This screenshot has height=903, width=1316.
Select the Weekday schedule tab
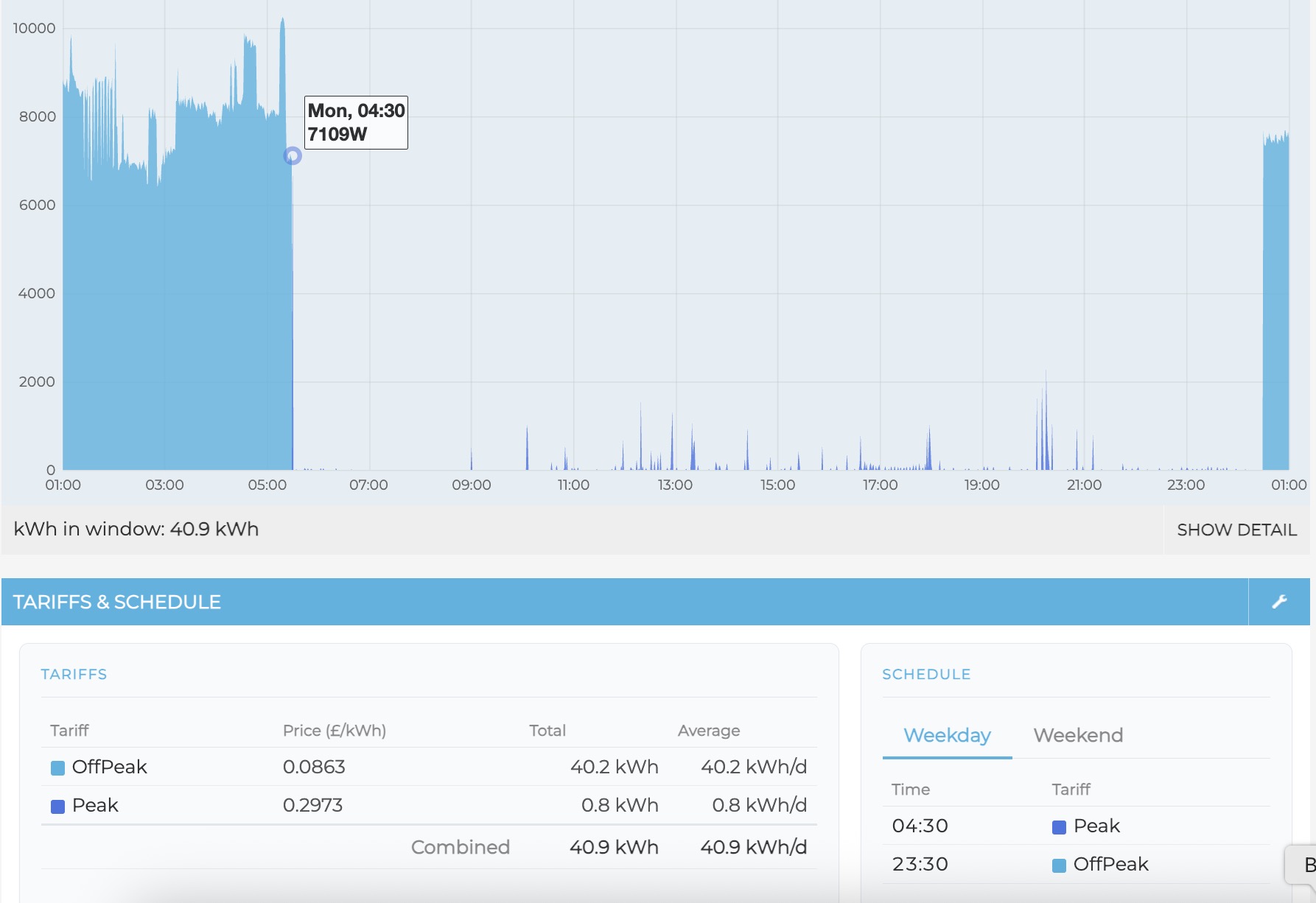[x=947, y=735]
